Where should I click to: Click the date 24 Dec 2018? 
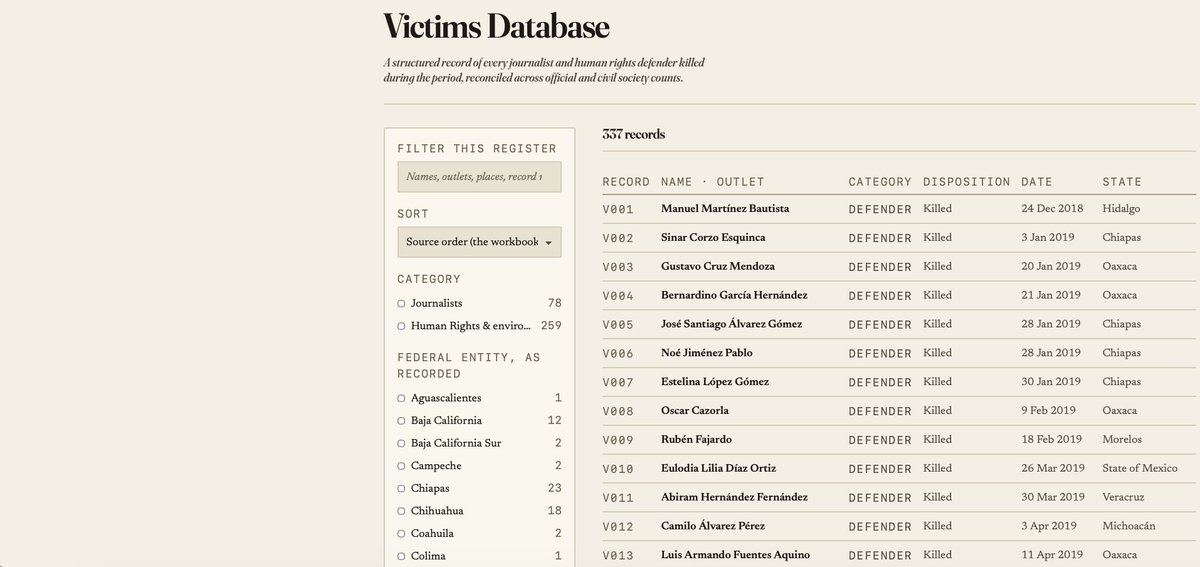click(x=1052, y=209)
